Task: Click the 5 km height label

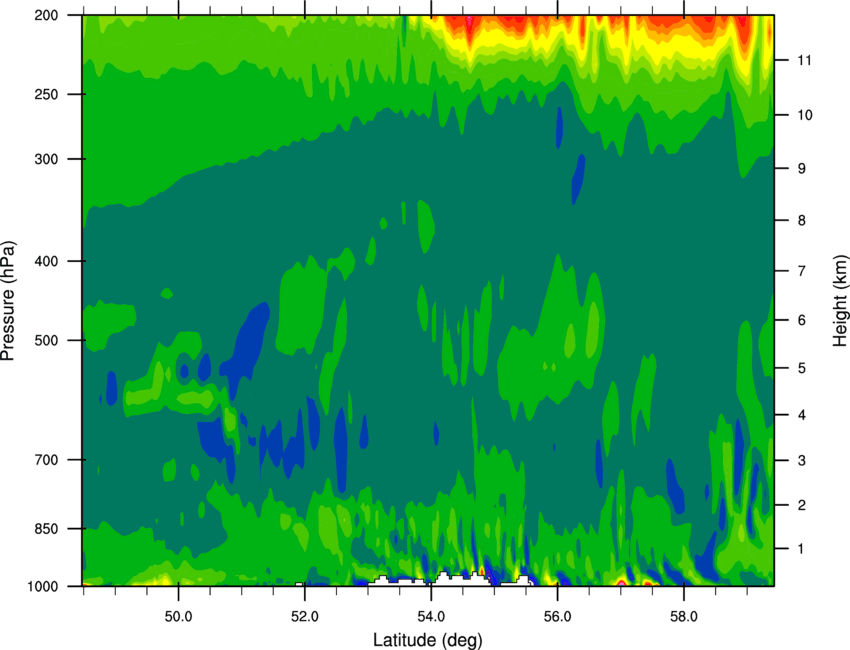Action: [801, 368]
